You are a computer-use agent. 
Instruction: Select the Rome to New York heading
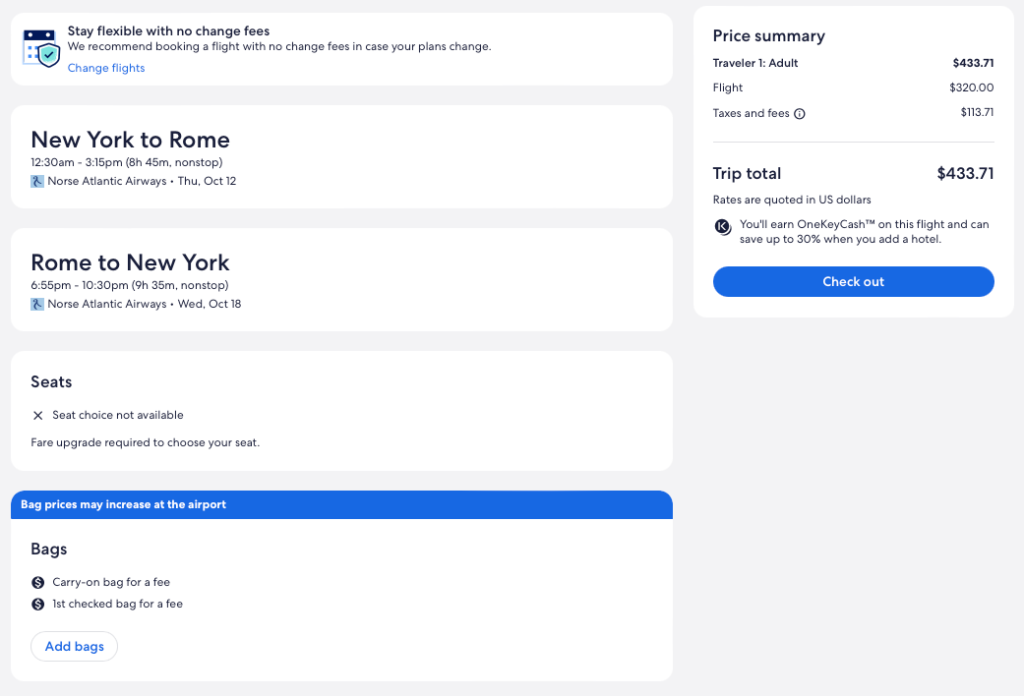click(130, 262)
